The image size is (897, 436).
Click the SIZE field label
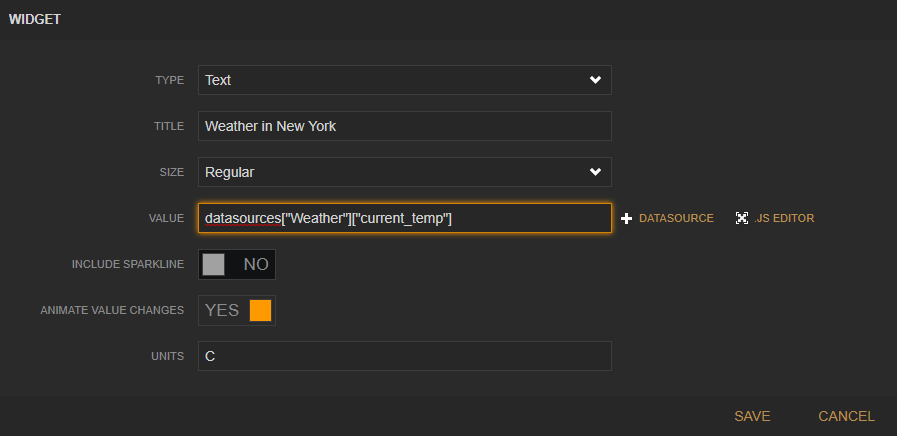click(172, 172)
